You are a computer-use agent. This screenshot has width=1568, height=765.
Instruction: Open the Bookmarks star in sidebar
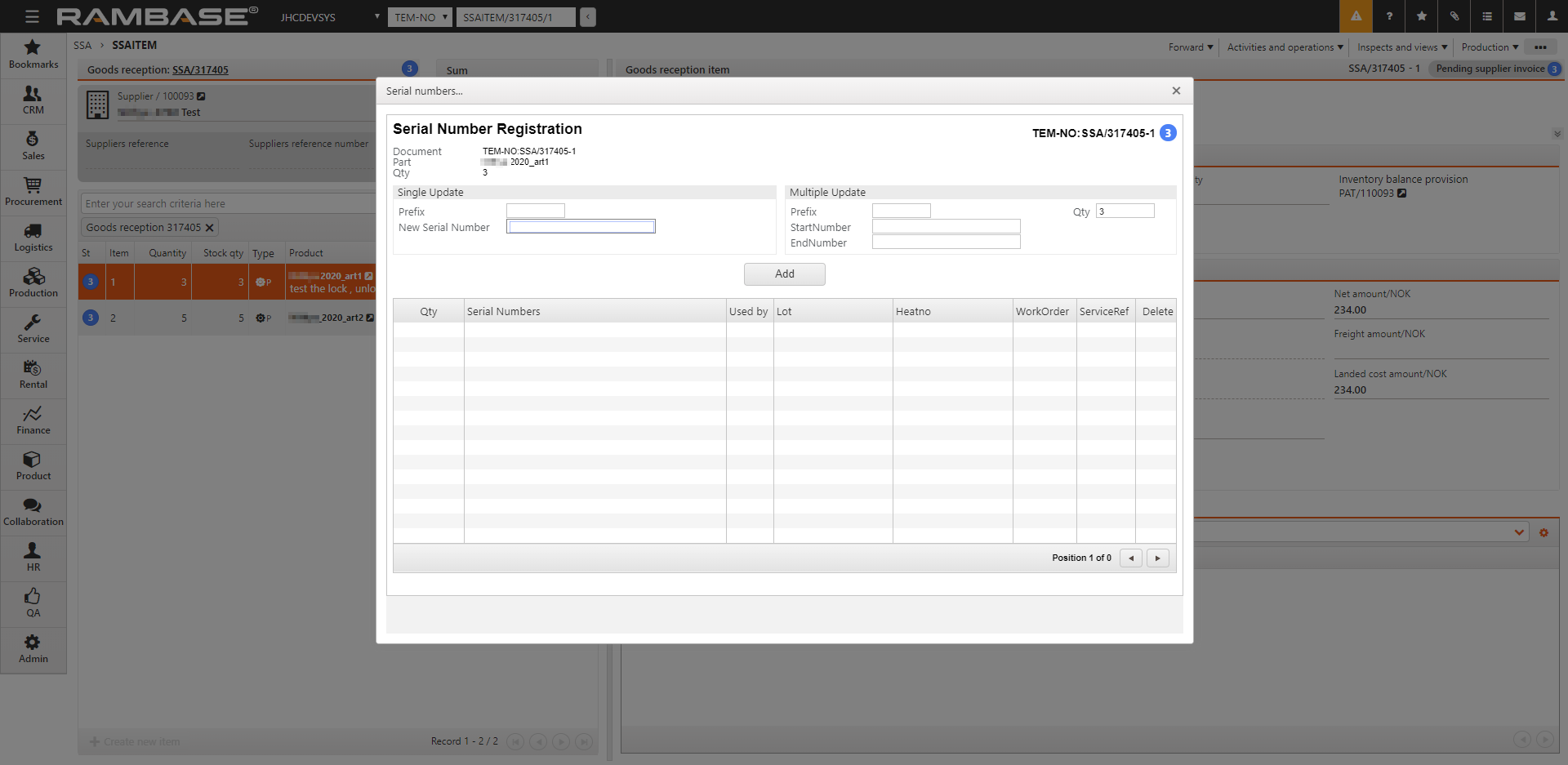coord(33,54)
